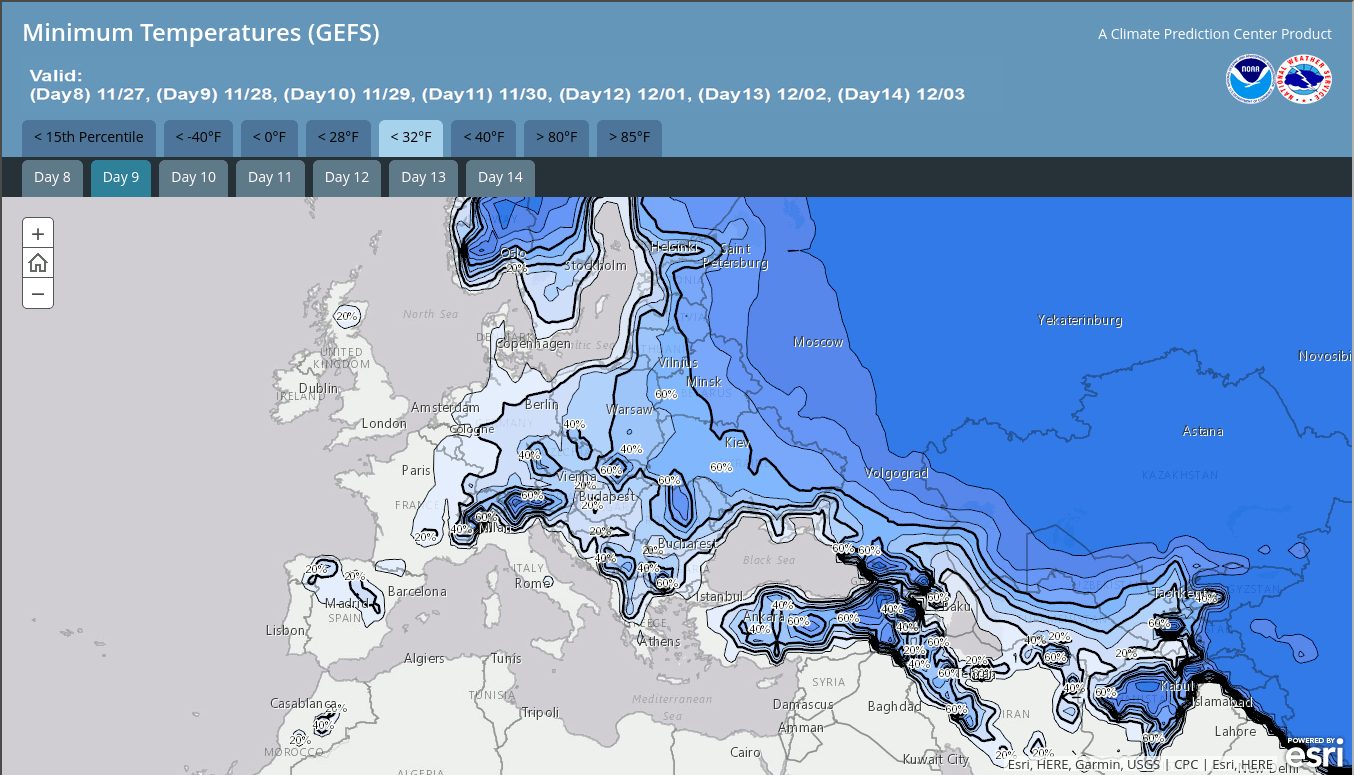Switch to the Day 14 forecast
This screenshot has width=1354, height=775.
[500, 178]
